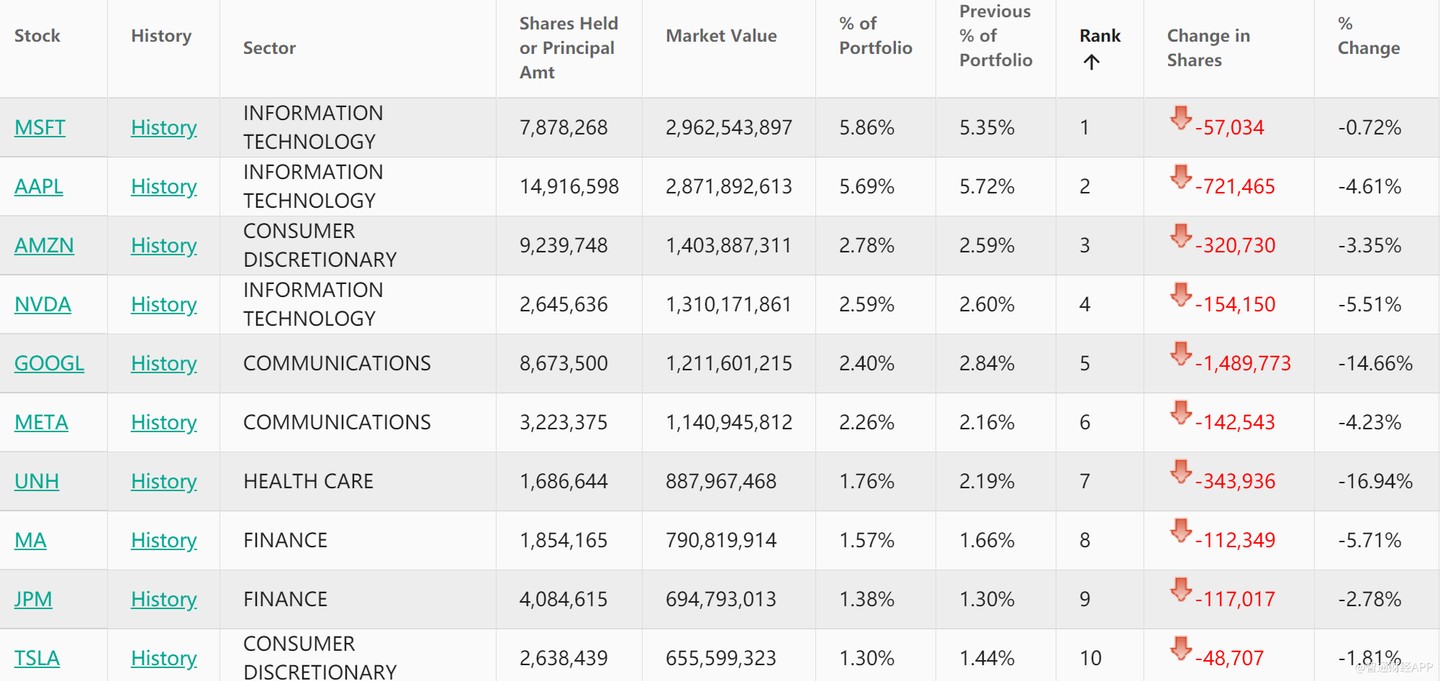Click the red down arrow in AAPL row
1440x681 pixels.
[x=1181, y=179]
